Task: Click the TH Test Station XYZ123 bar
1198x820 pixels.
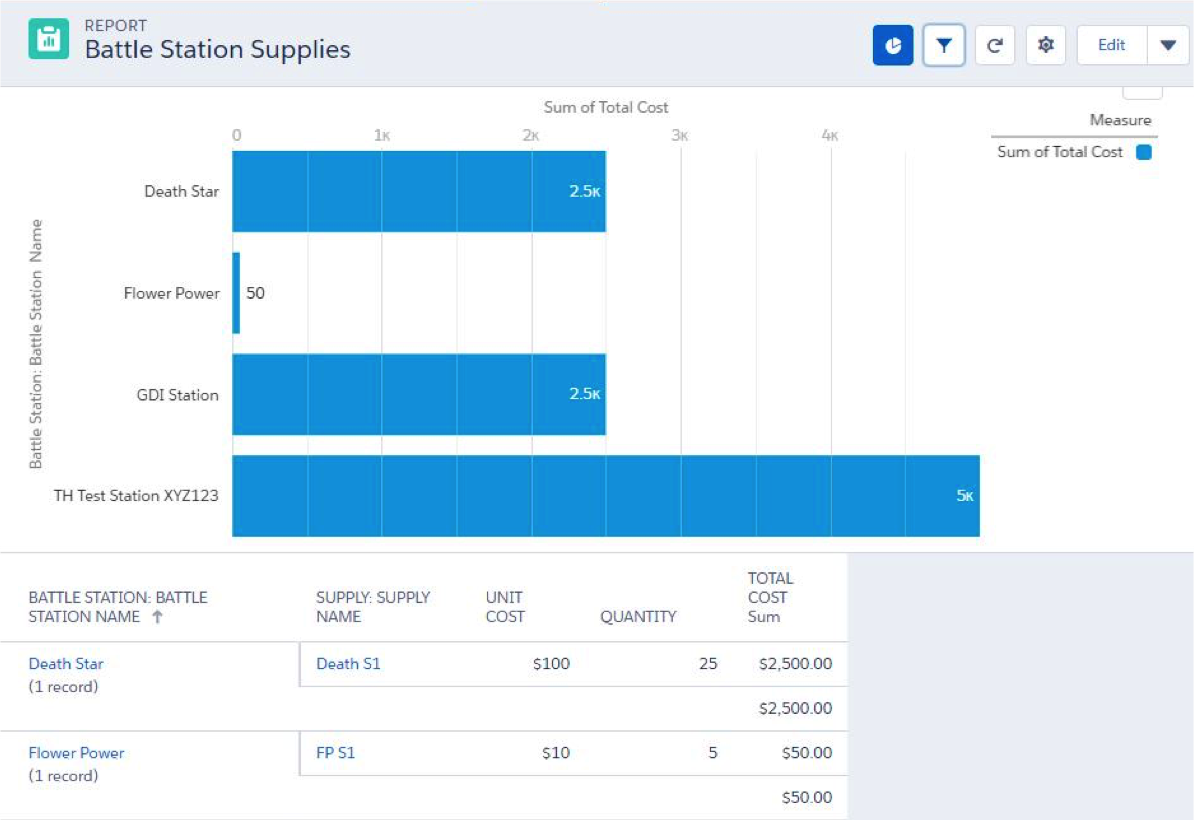Action: (x=606, y=496)
